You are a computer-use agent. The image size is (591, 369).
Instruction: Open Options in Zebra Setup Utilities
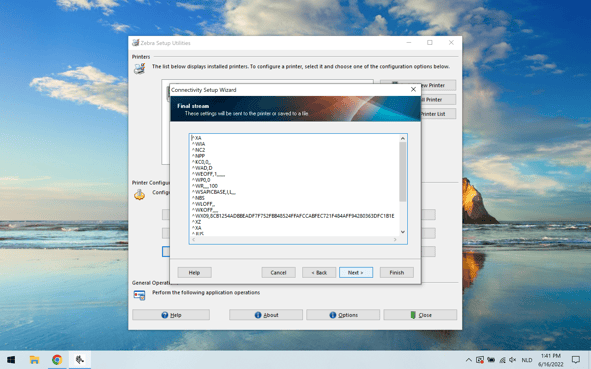[343, 315]
